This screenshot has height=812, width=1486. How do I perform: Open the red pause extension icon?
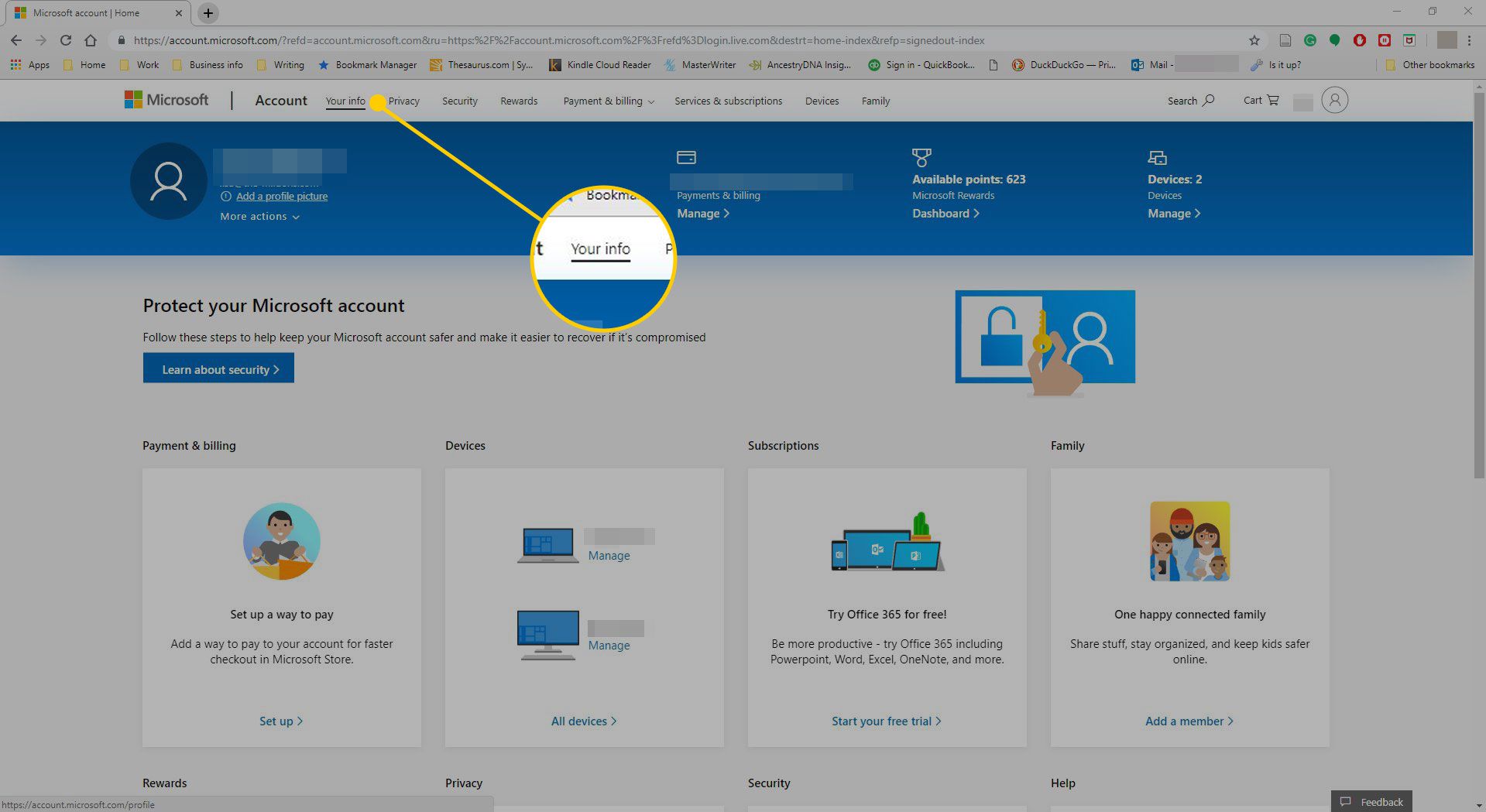(1385, 40)
